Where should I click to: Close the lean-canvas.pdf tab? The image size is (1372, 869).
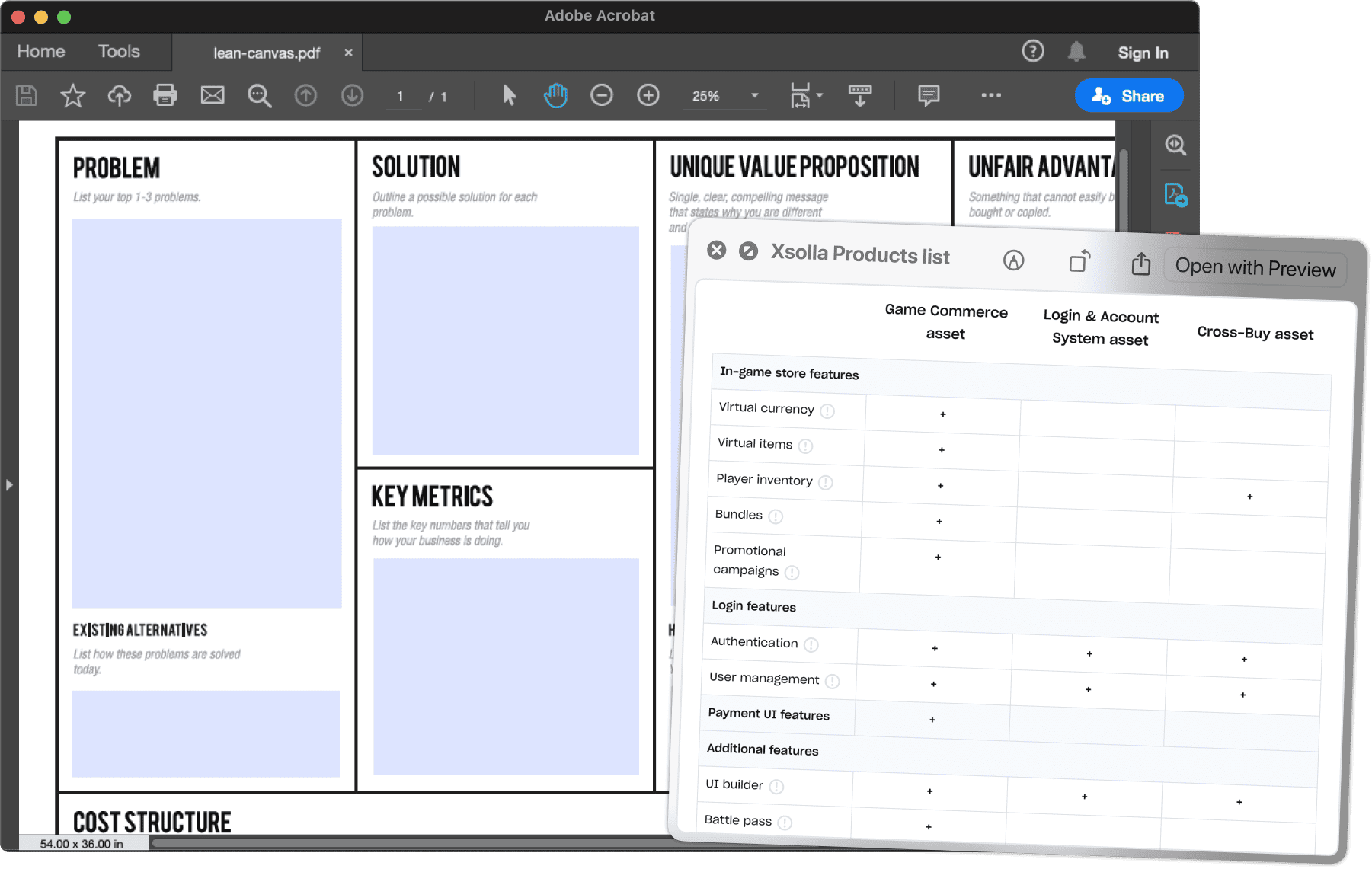coord(348,53)
